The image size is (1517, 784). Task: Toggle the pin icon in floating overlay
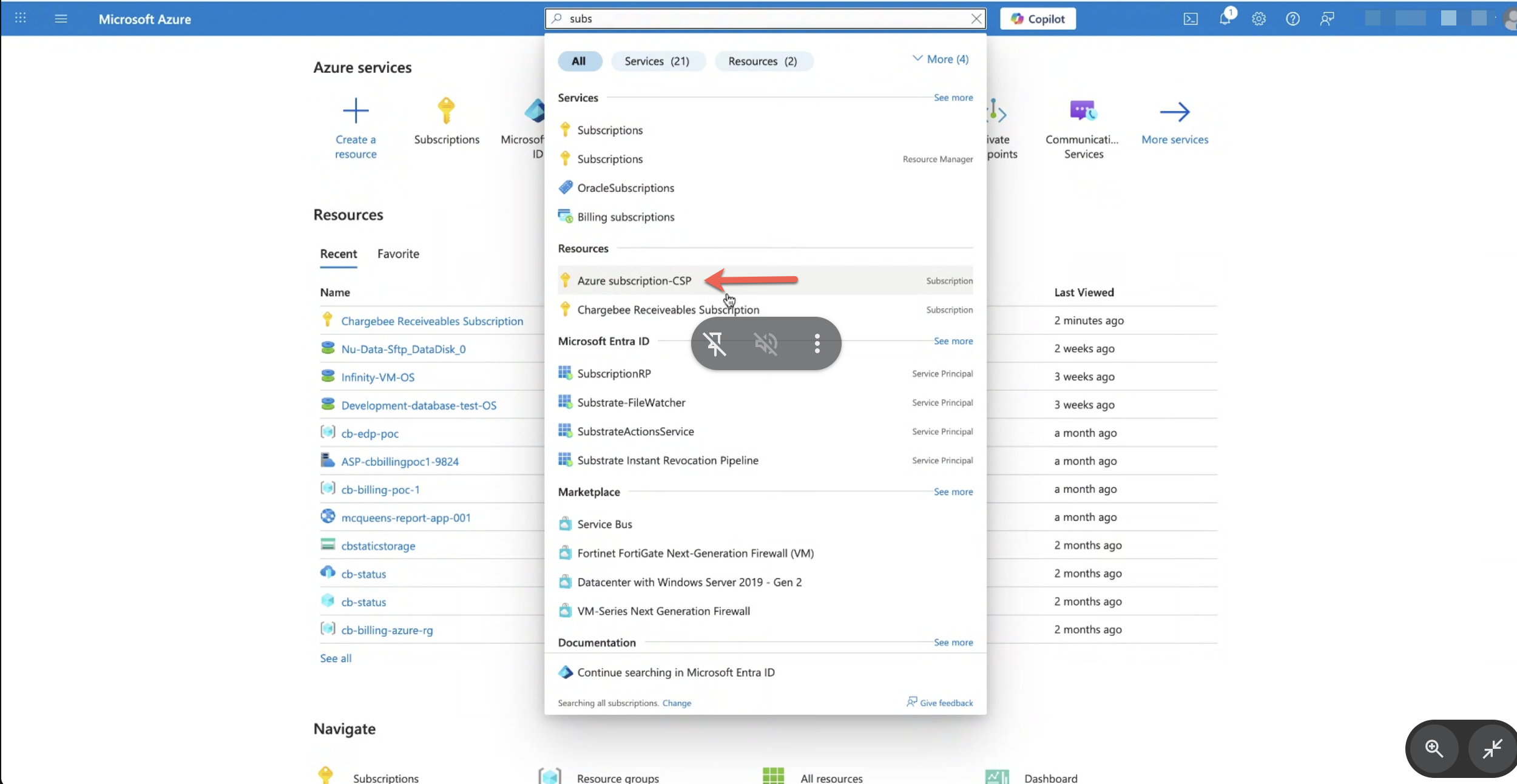click(715, 343)
